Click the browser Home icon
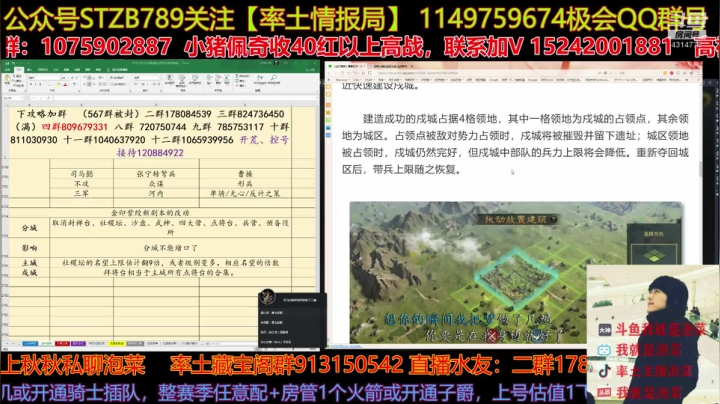 (349, 73)
